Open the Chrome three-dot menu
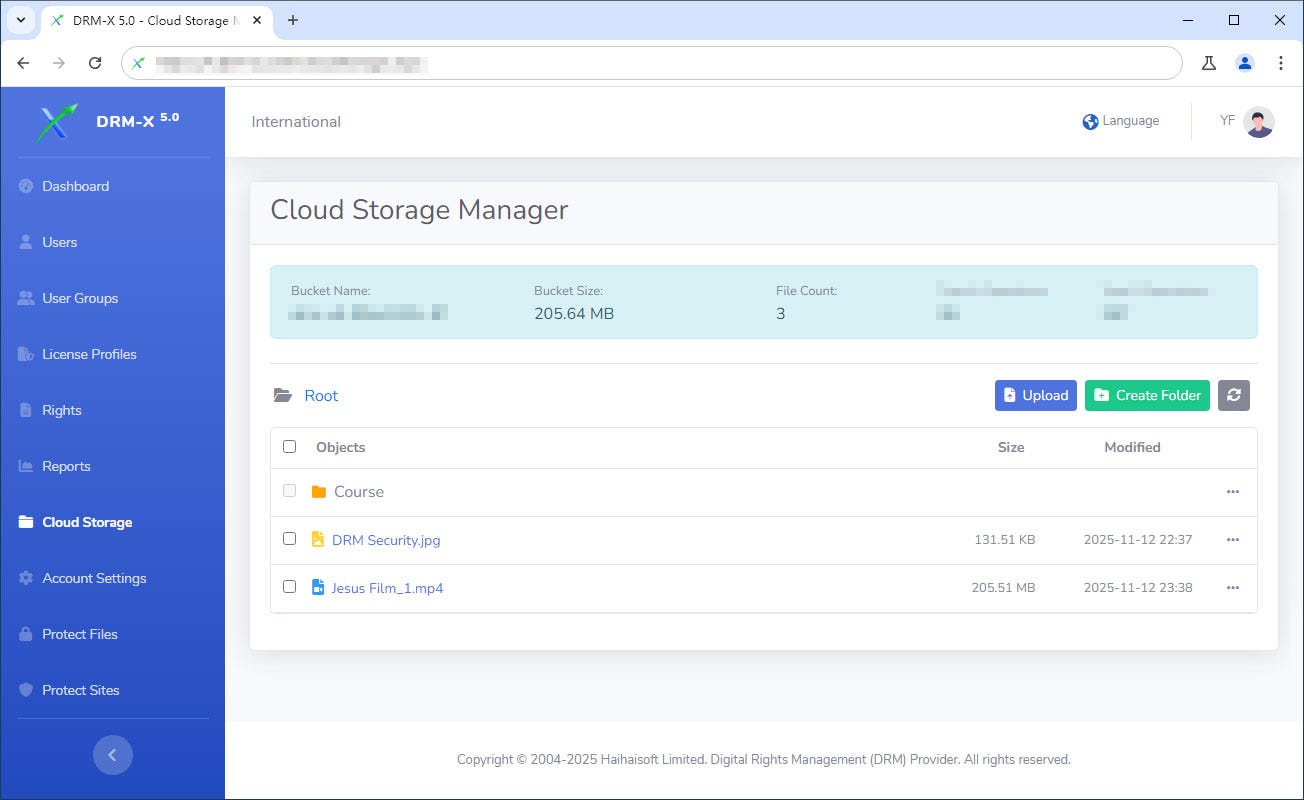The image size is (1304, 800). (x=1281, y=63)
